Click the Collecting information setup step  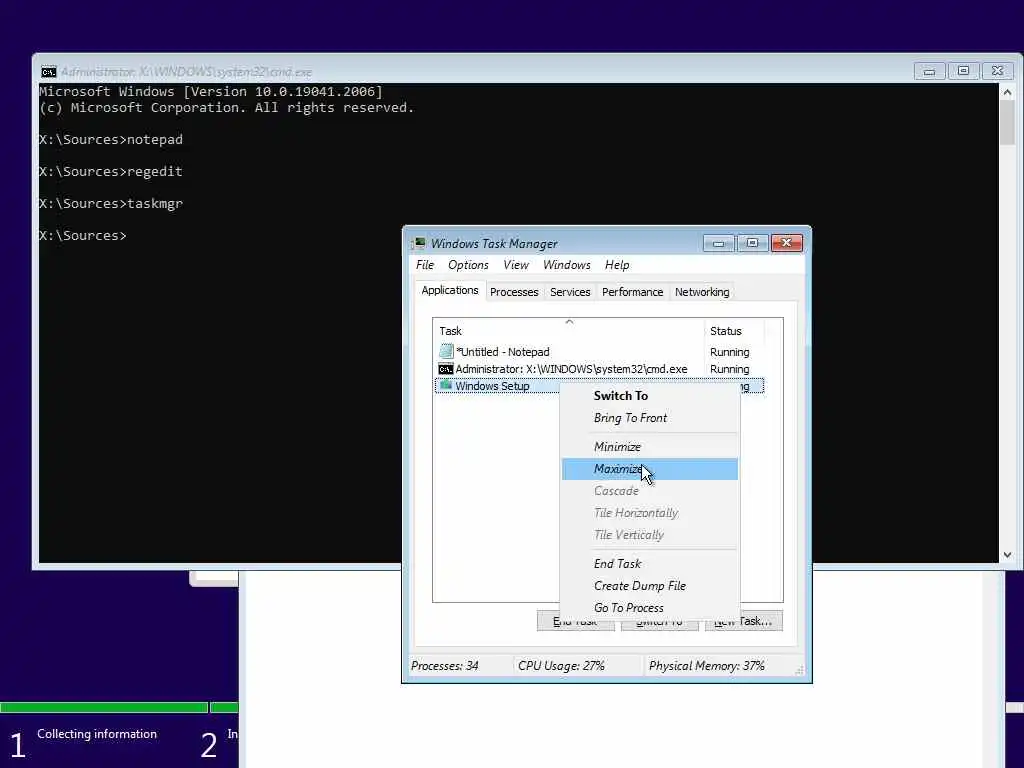[97, 734]
